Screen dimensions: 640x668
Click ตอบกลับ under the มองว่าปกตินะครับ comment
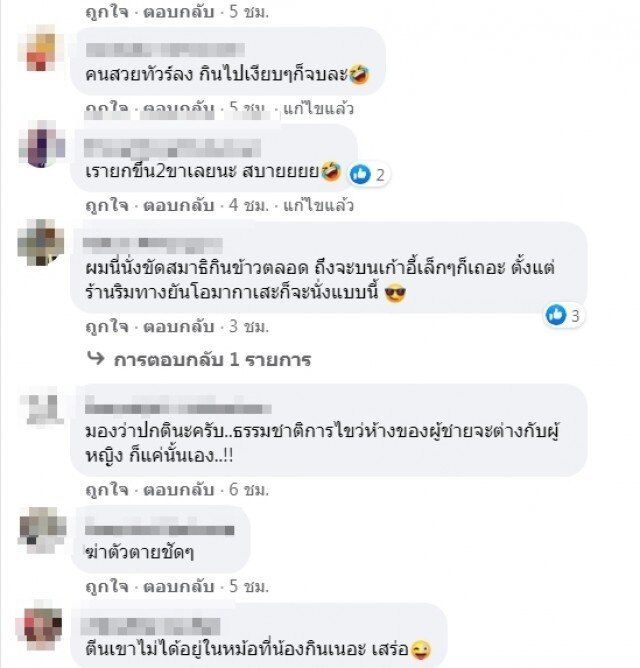click(179, 489)
